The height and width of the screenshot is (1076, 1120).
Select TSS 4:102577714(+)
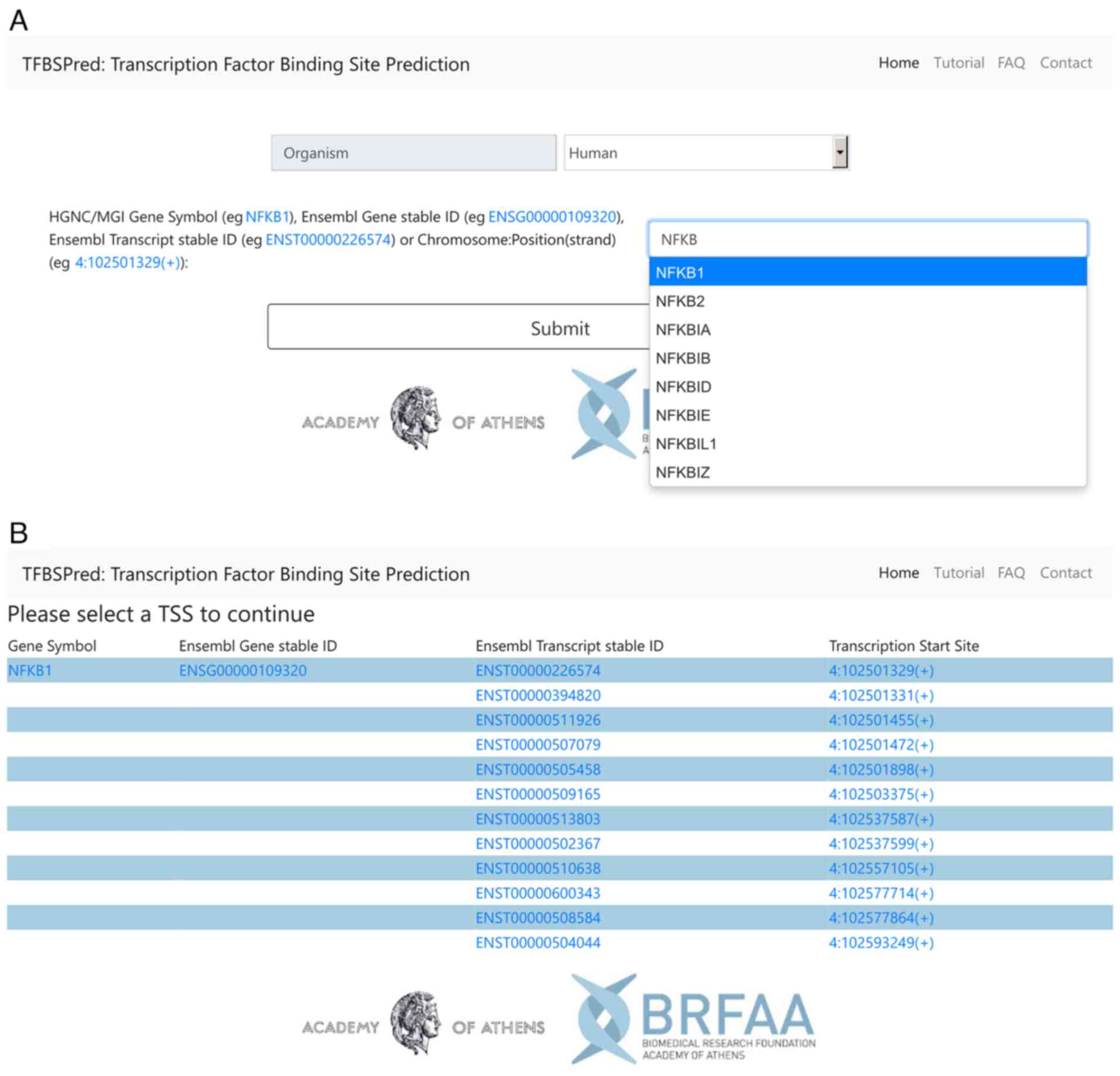881,893
